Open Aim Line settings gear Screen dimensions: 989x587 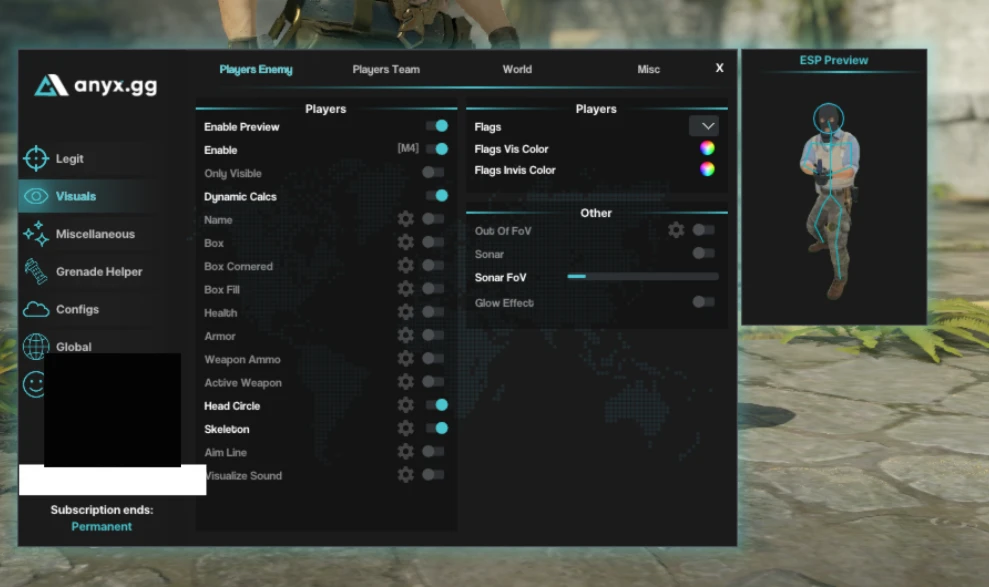pyautogui.click(x=406, y=451)
